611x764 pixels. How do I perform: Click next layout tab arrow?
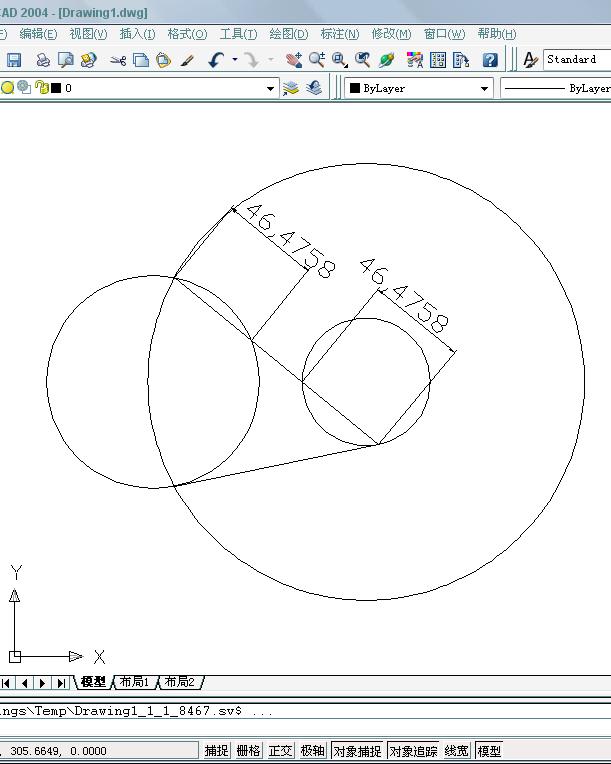42,683
